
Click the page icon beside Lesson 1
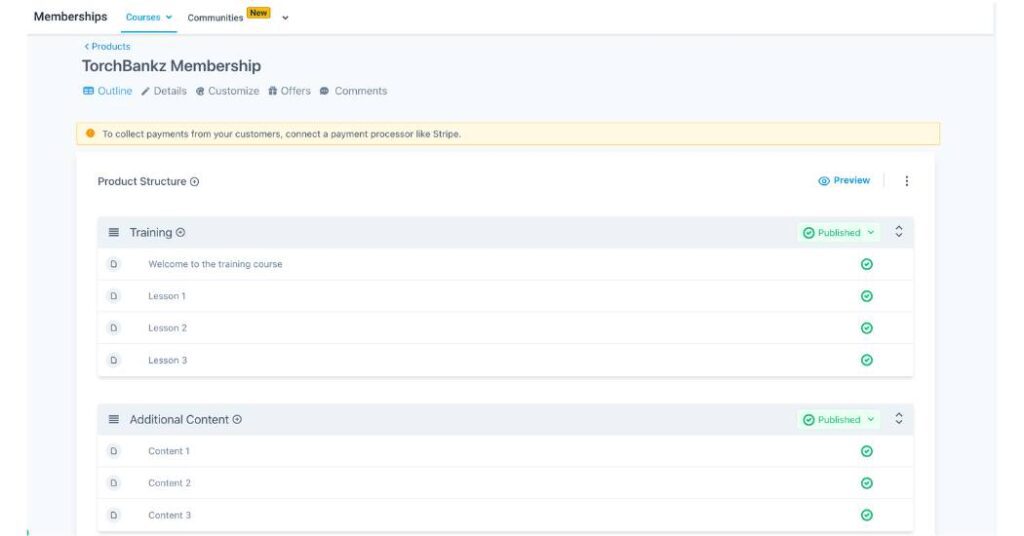[114, 296]
